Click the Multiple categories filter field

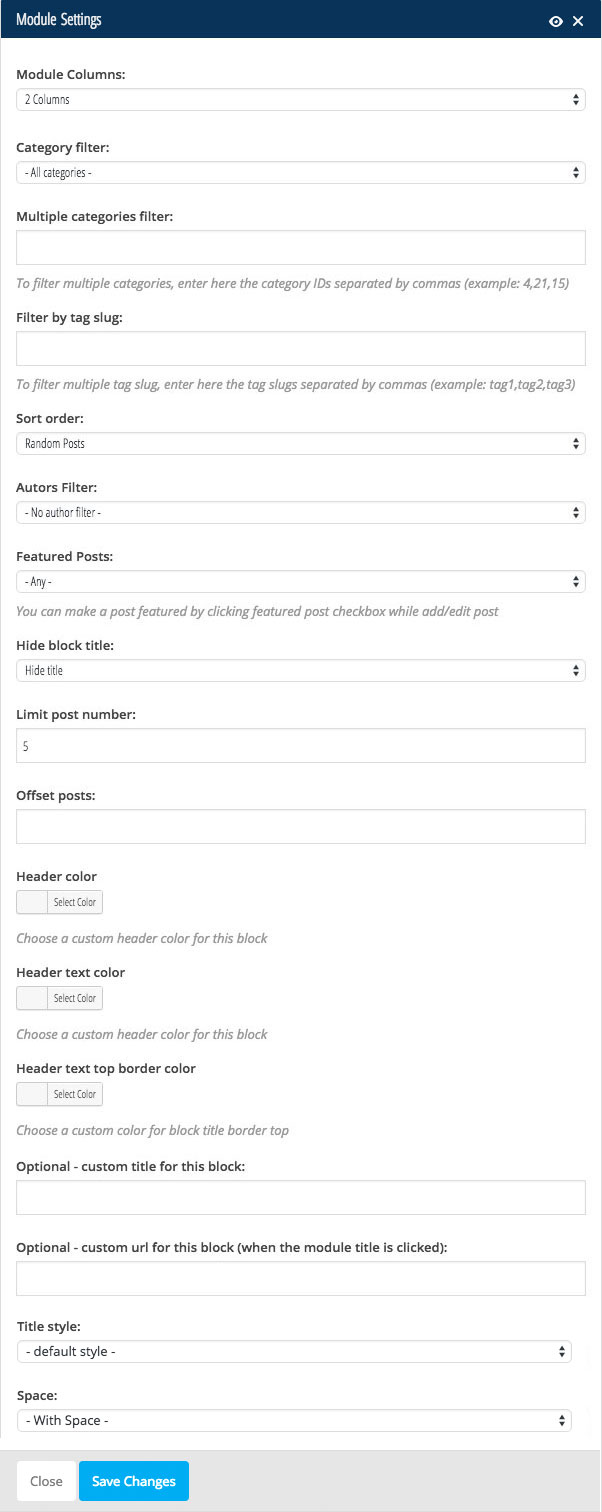click(301, 247)
